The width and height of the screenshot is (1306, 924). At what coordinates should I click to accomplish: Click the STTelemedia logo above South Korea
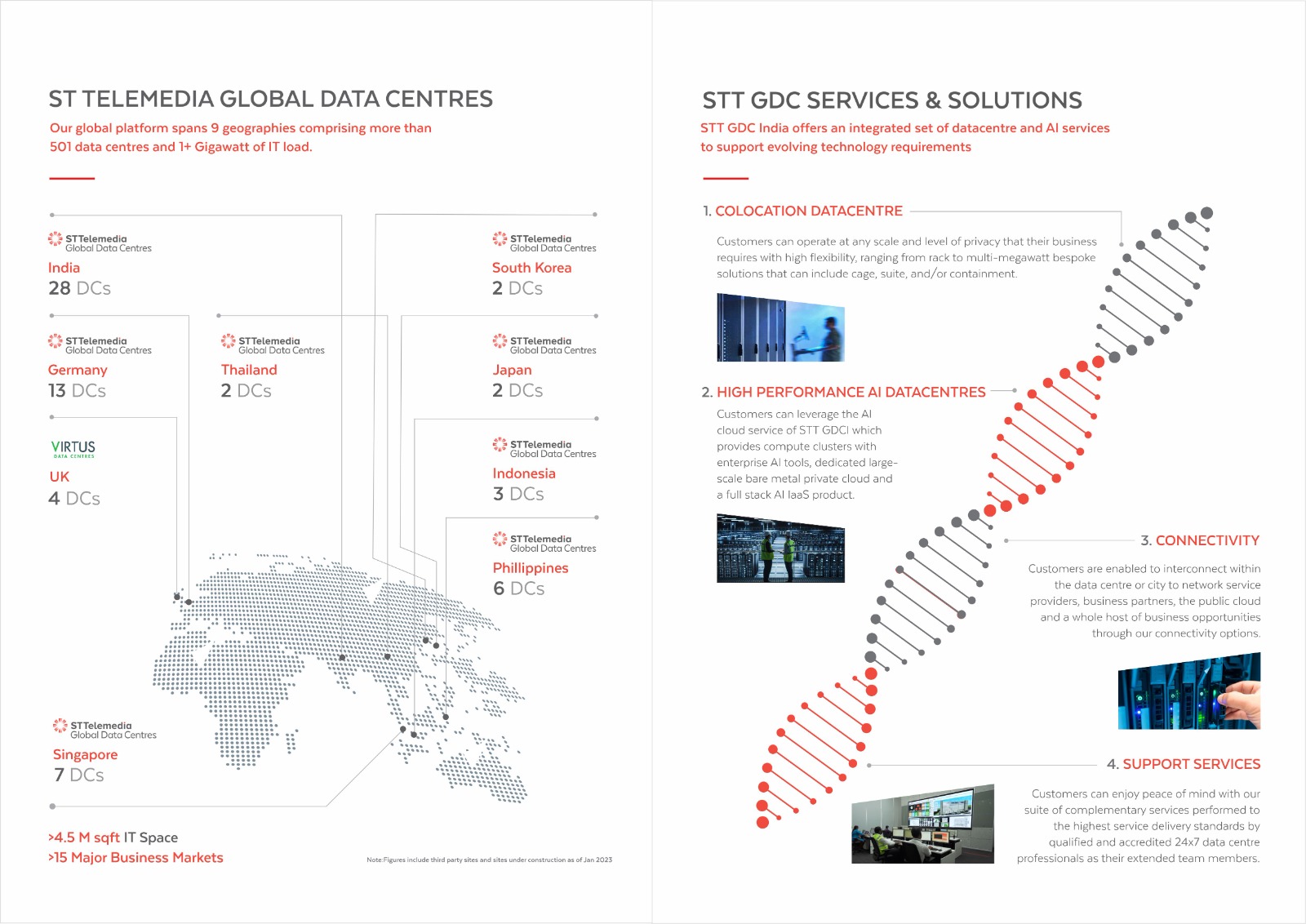pos(544,242)
